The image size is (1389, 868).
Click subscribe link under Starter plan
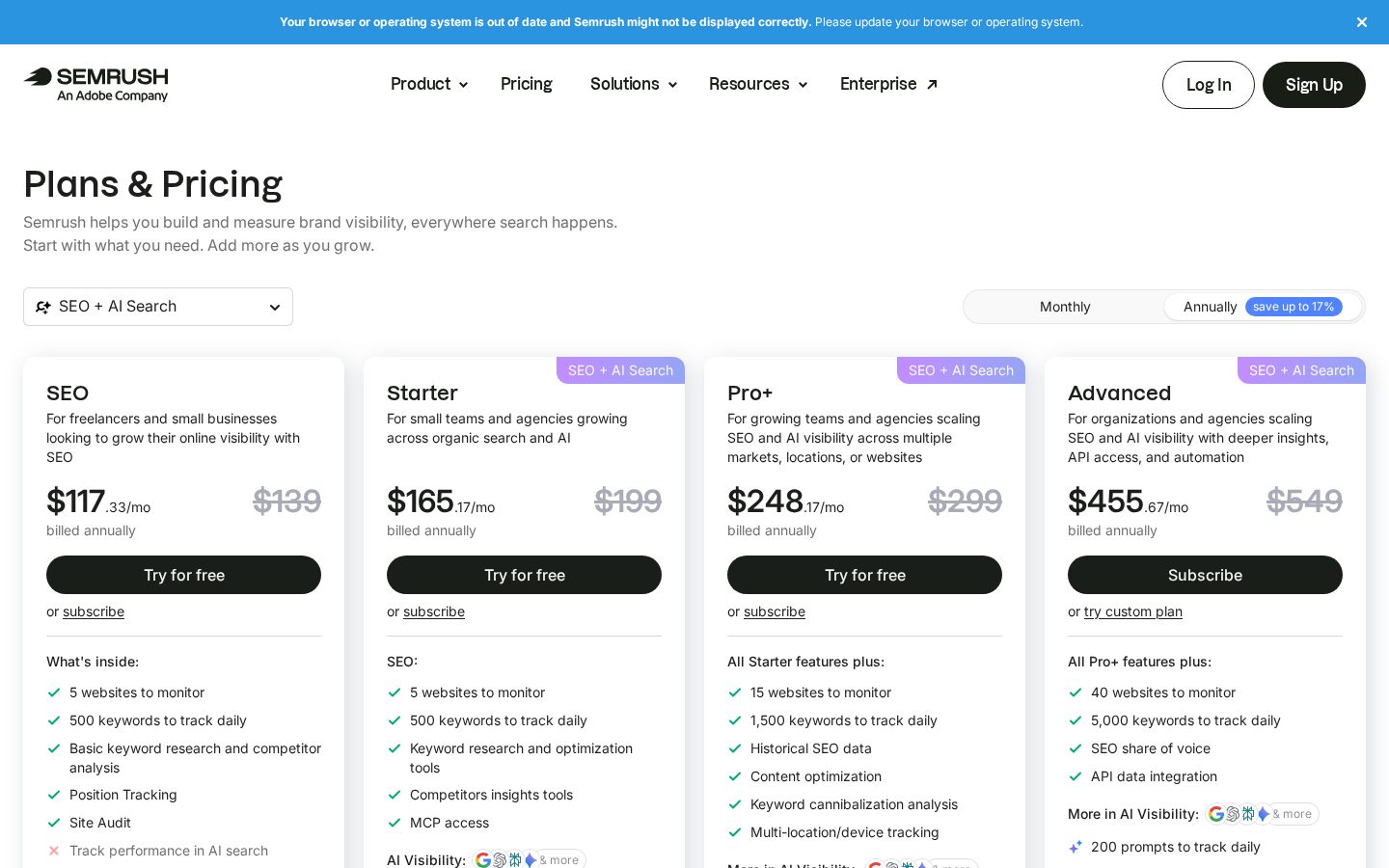click(434, 611)
